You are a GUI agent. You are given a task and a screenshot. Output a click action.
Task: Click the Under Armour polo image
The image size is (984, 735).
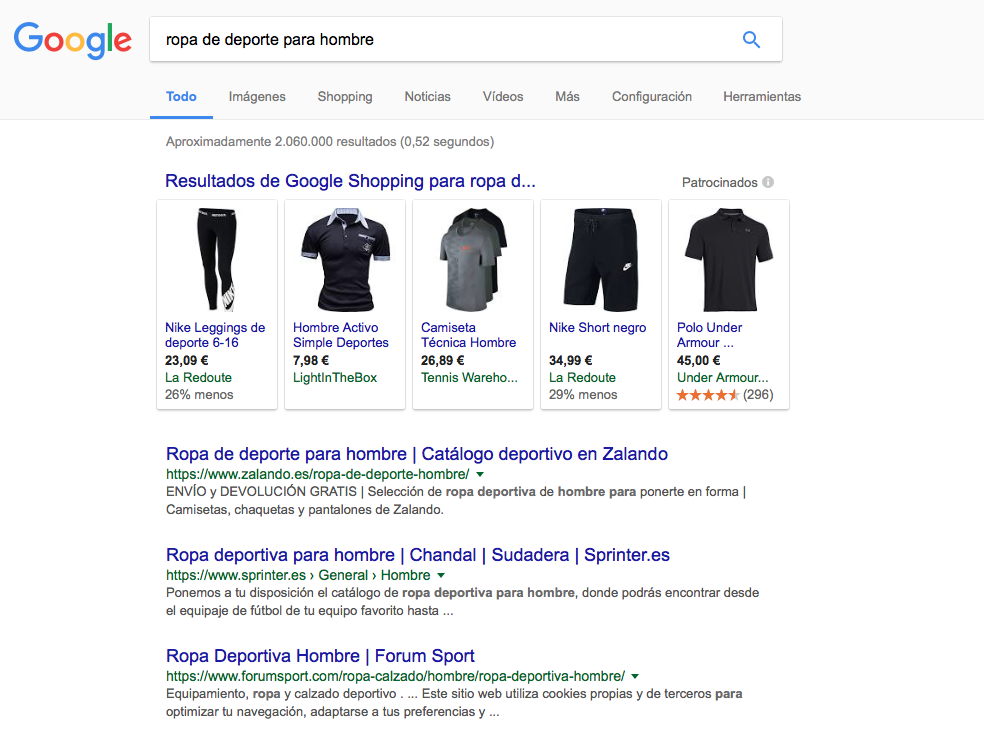[x=729, y=260]
